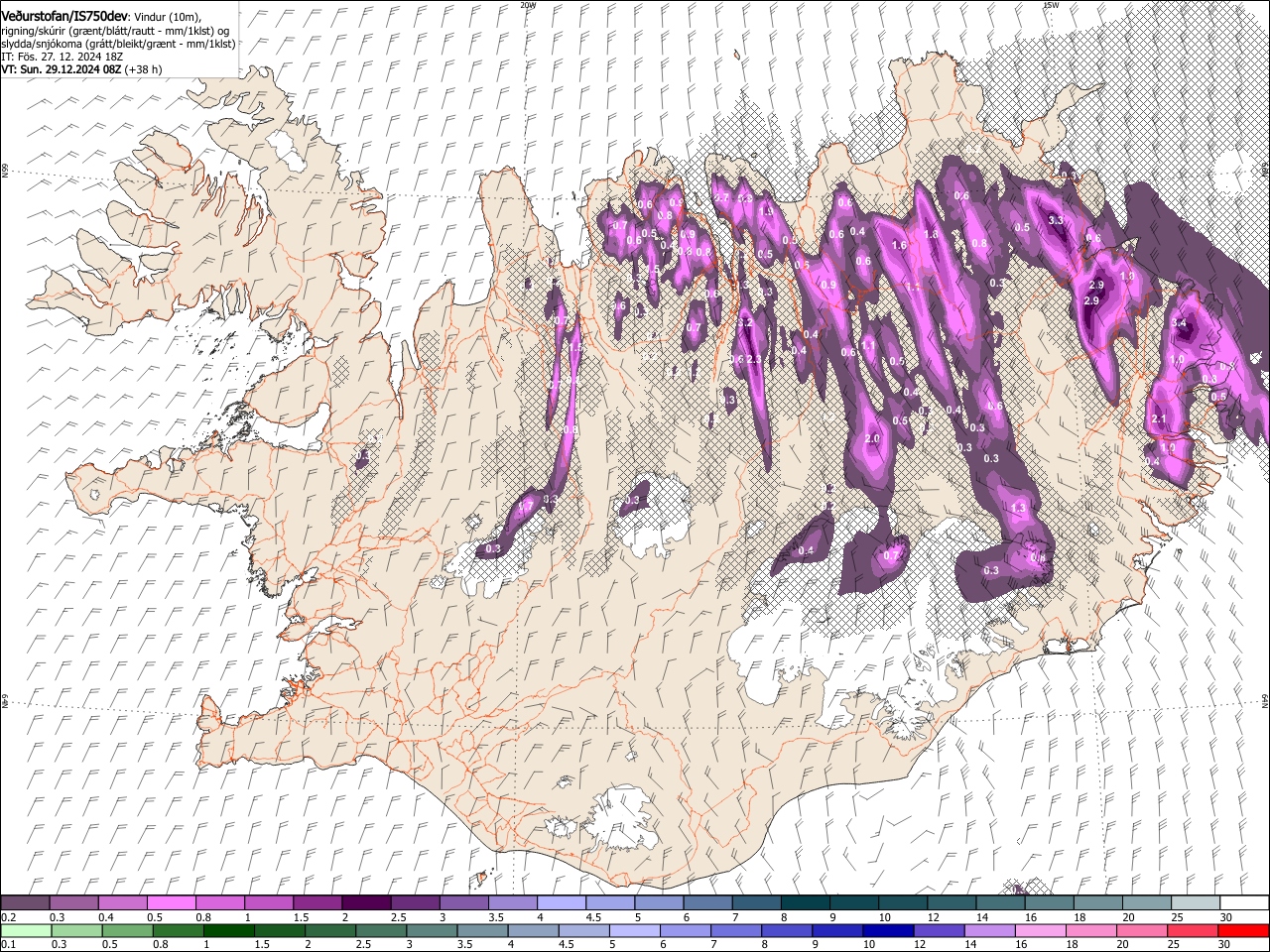Click the valid time 'VT: Sun. 29.12.2024 08Z'
This screenshot has width=1270, height=952.
click(62, 69)
